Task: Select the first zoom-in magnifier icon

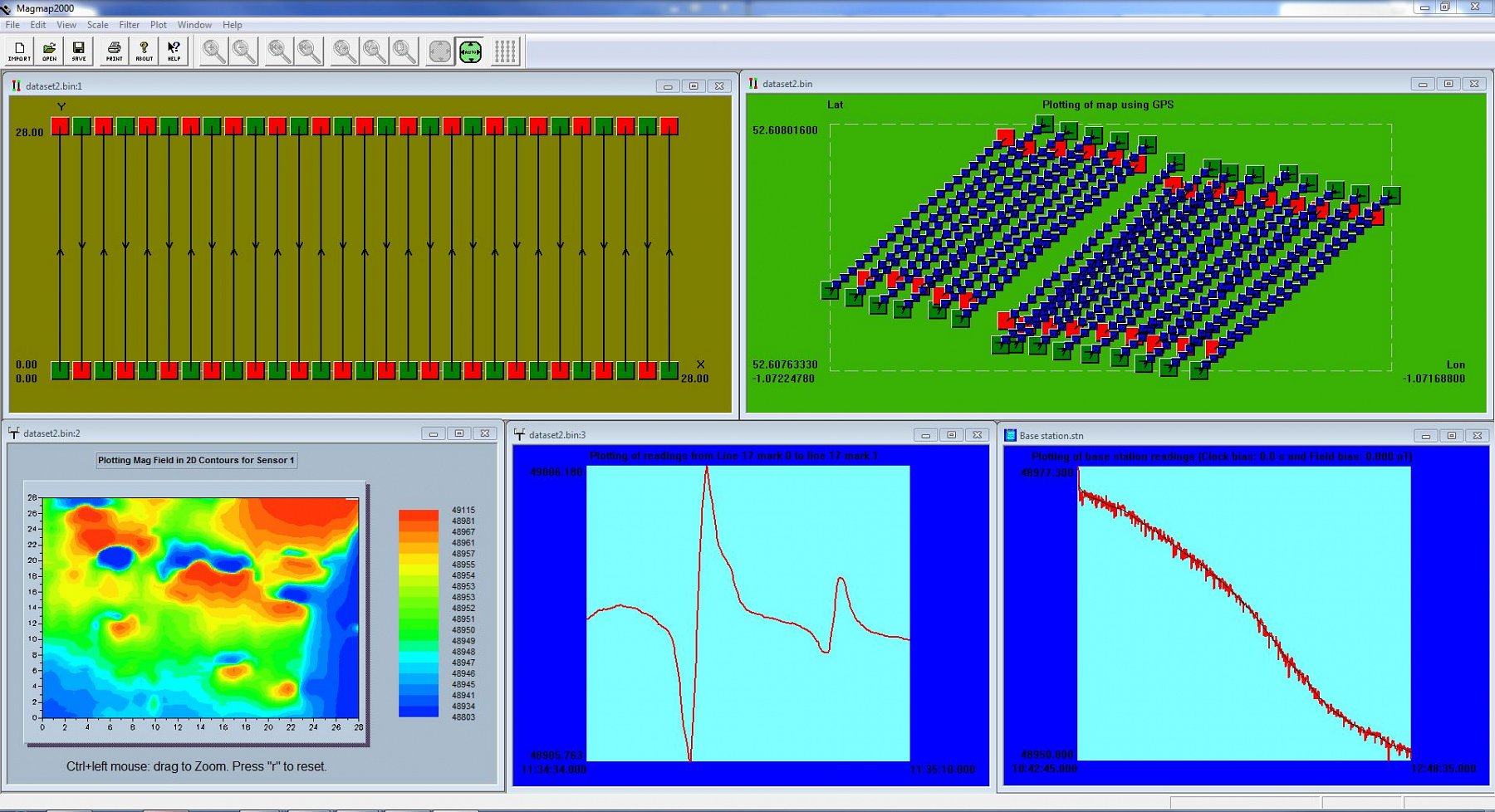Action: click(213, 50)
